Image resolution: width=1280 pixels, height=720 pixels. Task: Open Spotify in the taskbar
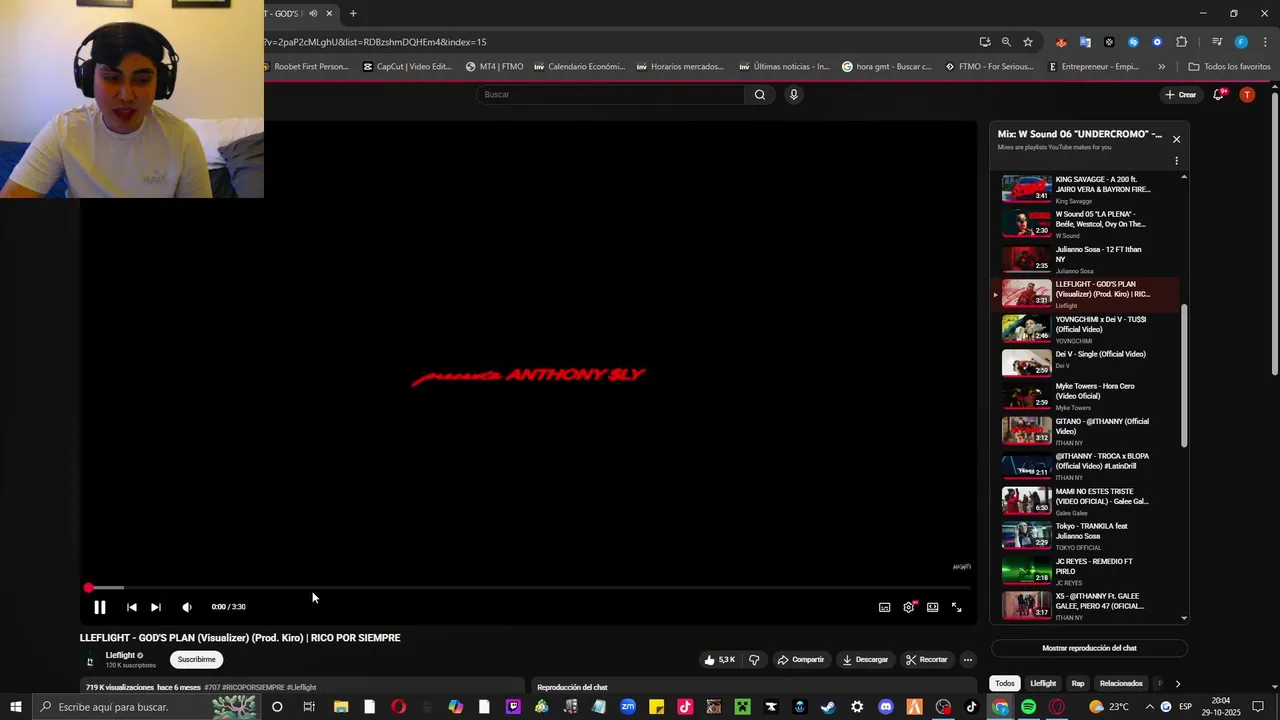1029,707
